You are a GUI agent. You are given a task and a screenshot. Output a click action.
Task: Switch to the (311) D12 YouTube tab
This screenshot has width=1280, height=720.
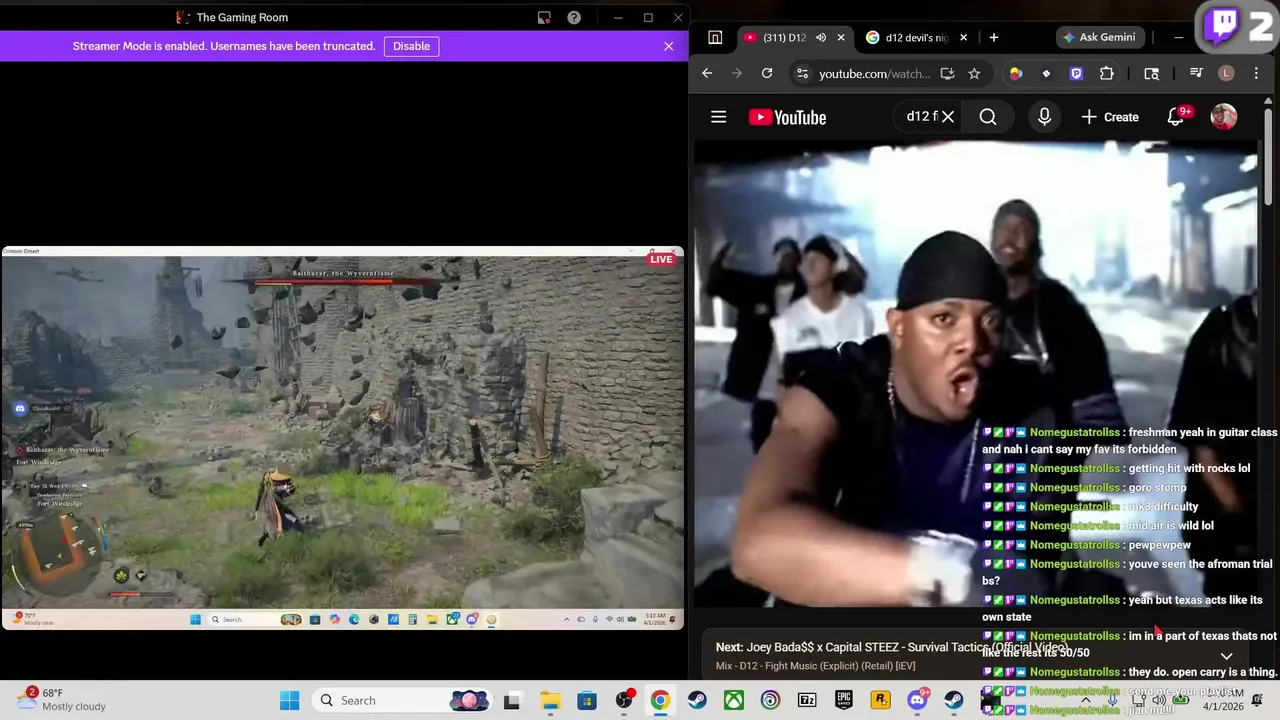tap(785, 37)
